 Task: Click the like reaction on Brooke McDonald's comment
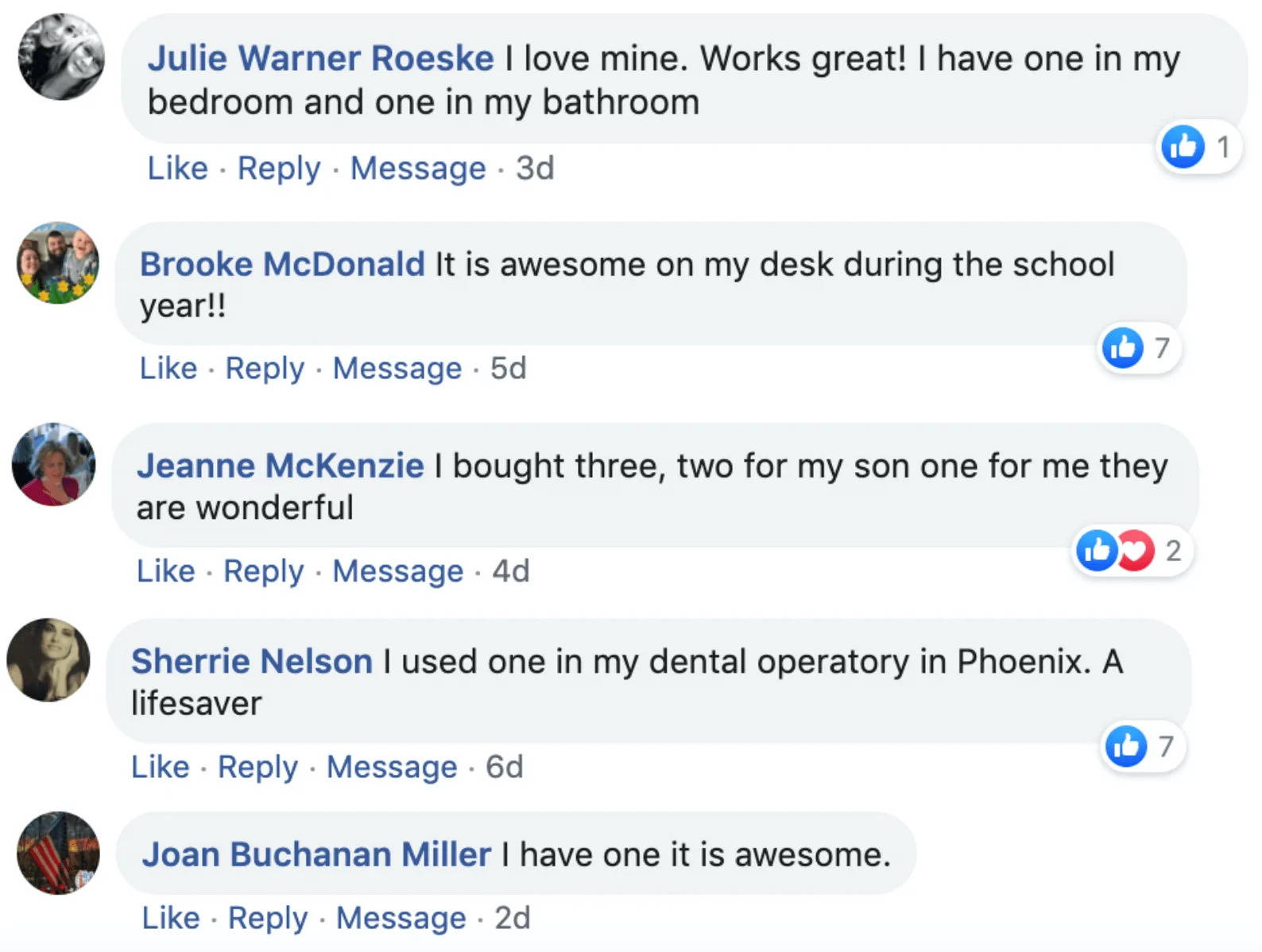coord(1122,347)
